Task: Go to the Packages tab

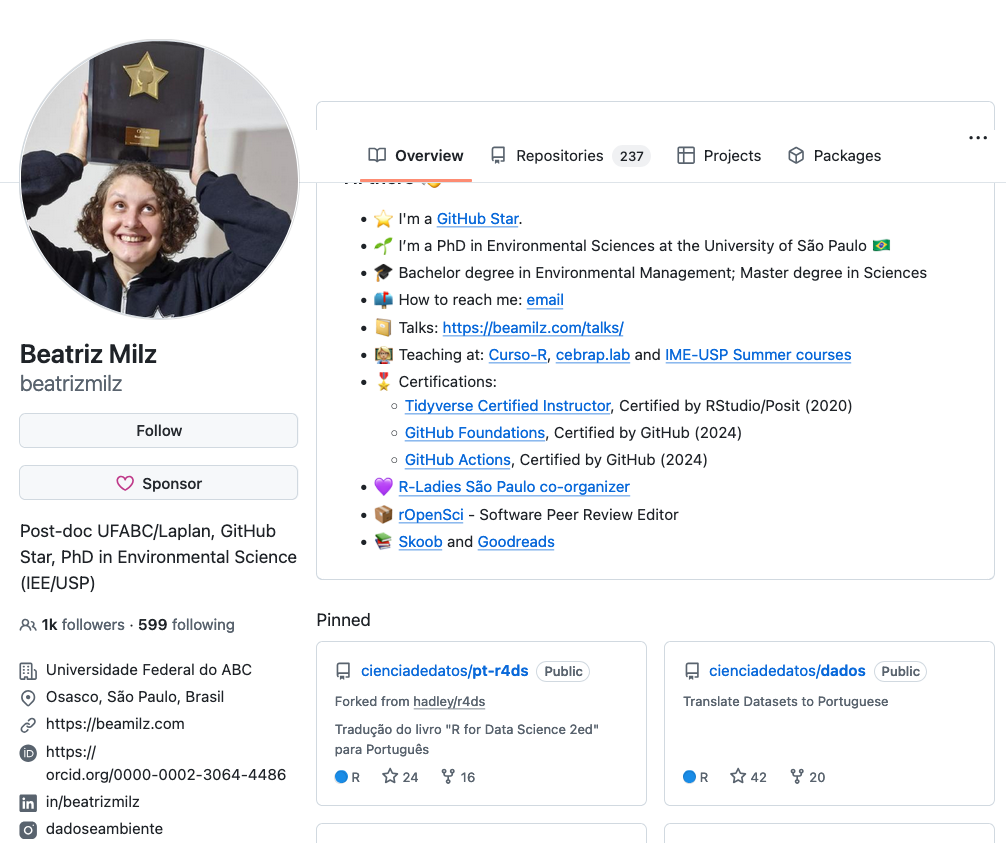Action: (834, 156)
